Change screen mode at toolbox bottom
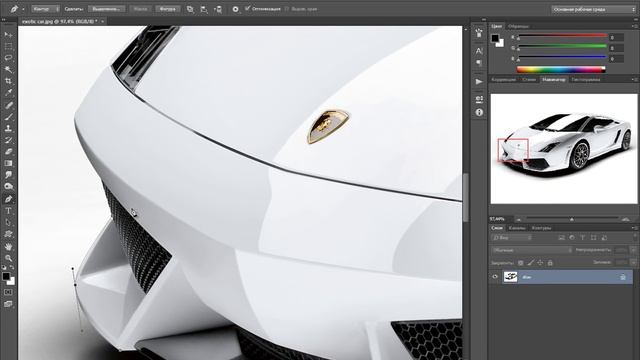The height and width of the screenshot is (360, 640). click(8, 304)
